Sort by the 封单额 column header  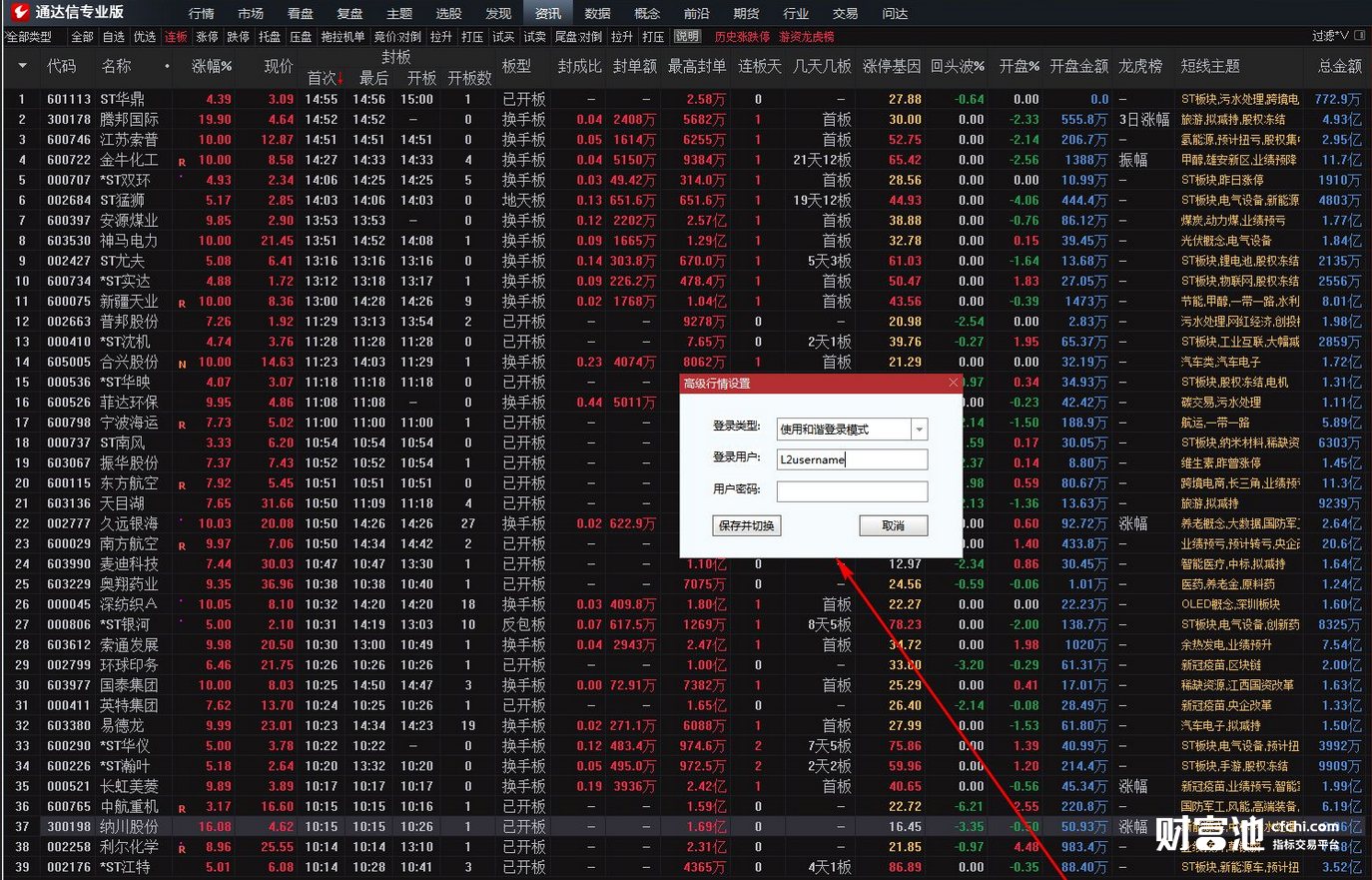(635, 66)
